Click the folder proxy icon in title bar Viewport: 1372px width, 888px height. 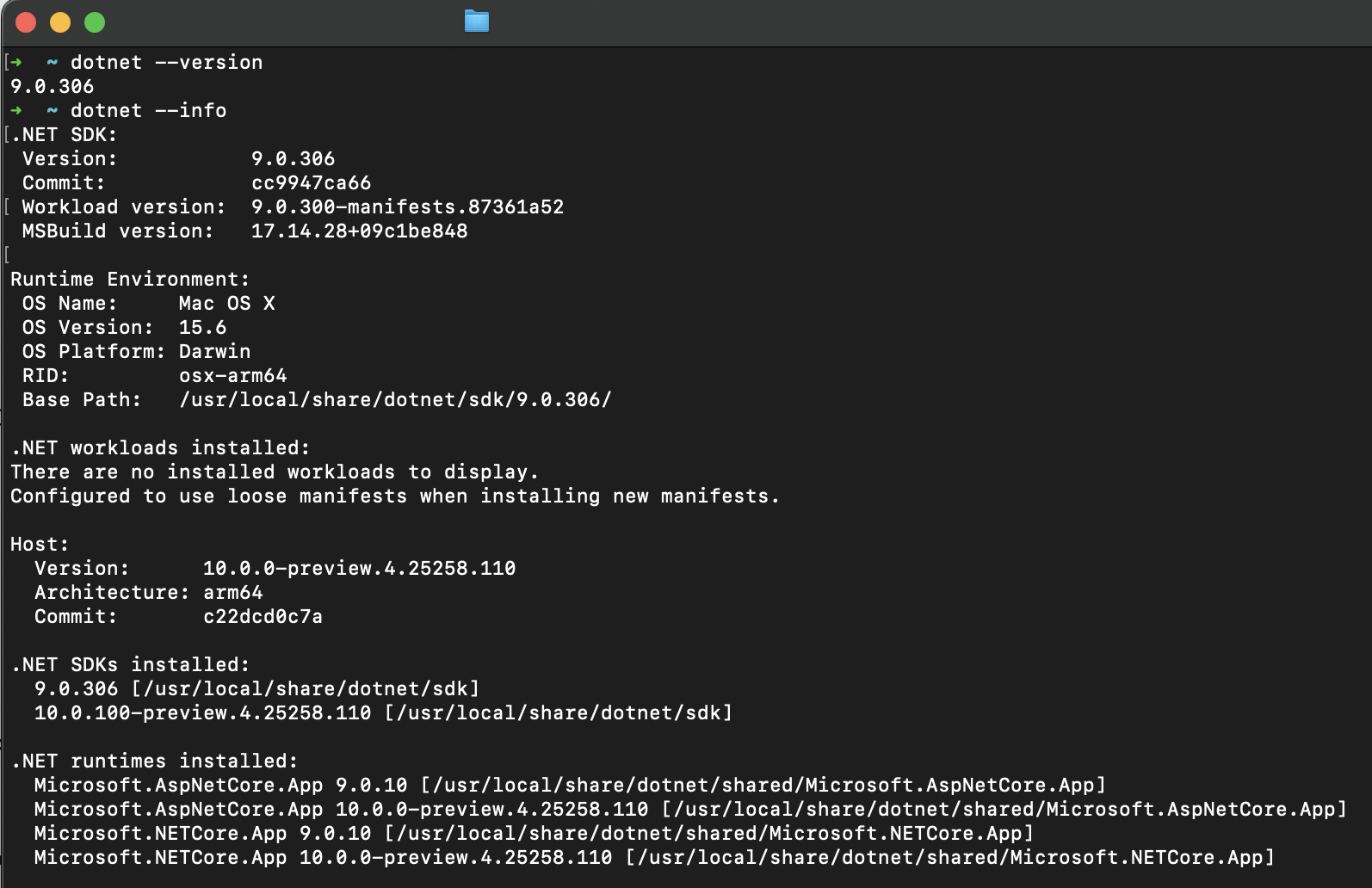pyautogui.click(x=475, y=22)
